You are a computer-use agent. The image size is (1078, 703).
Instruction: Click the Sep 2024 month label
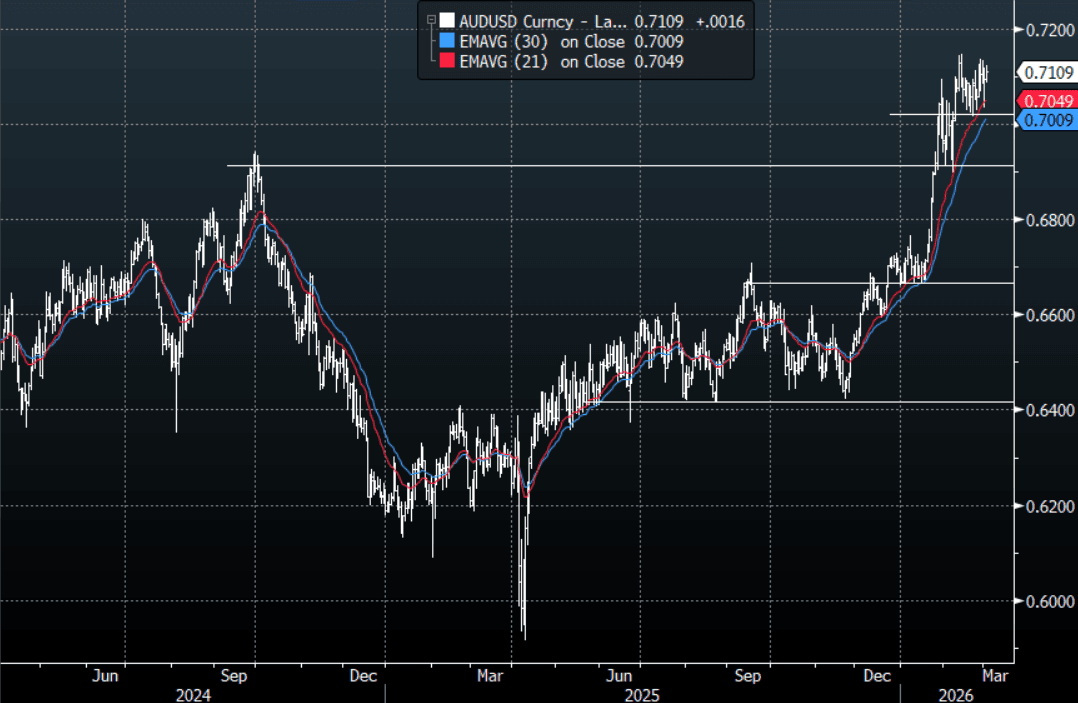(234, 676)
